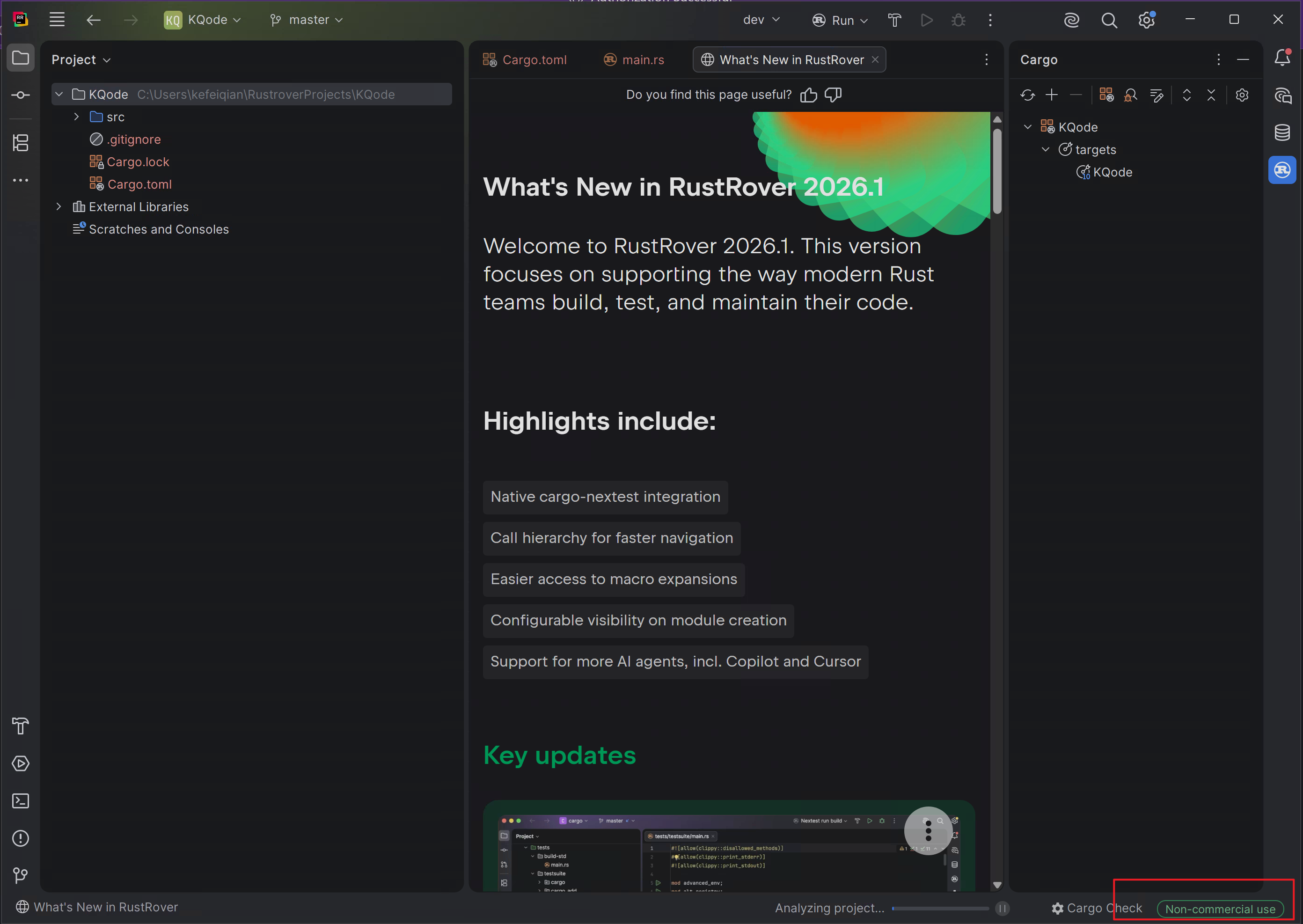Image resolution: width=1303 pixels, height=924 pixels.
Task: Click thumbs up for useful page
Action: click(x=809, y=95)
